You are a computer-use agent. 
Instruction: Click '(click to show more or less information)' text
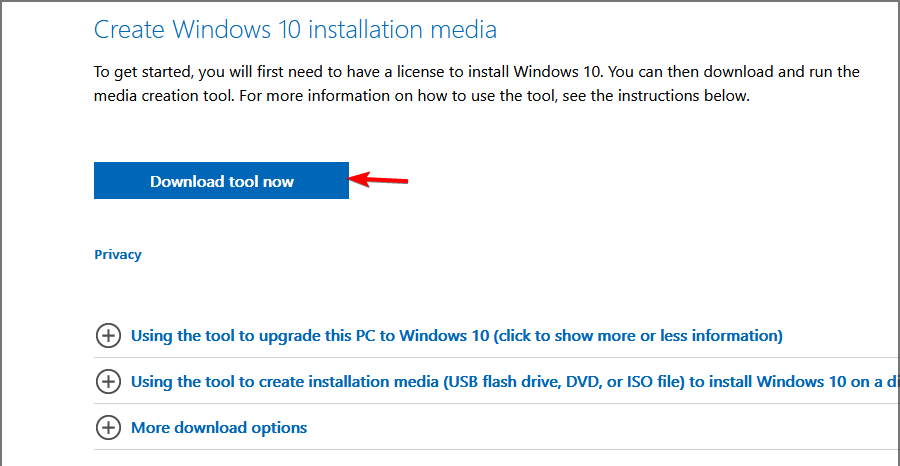(637, 336)
